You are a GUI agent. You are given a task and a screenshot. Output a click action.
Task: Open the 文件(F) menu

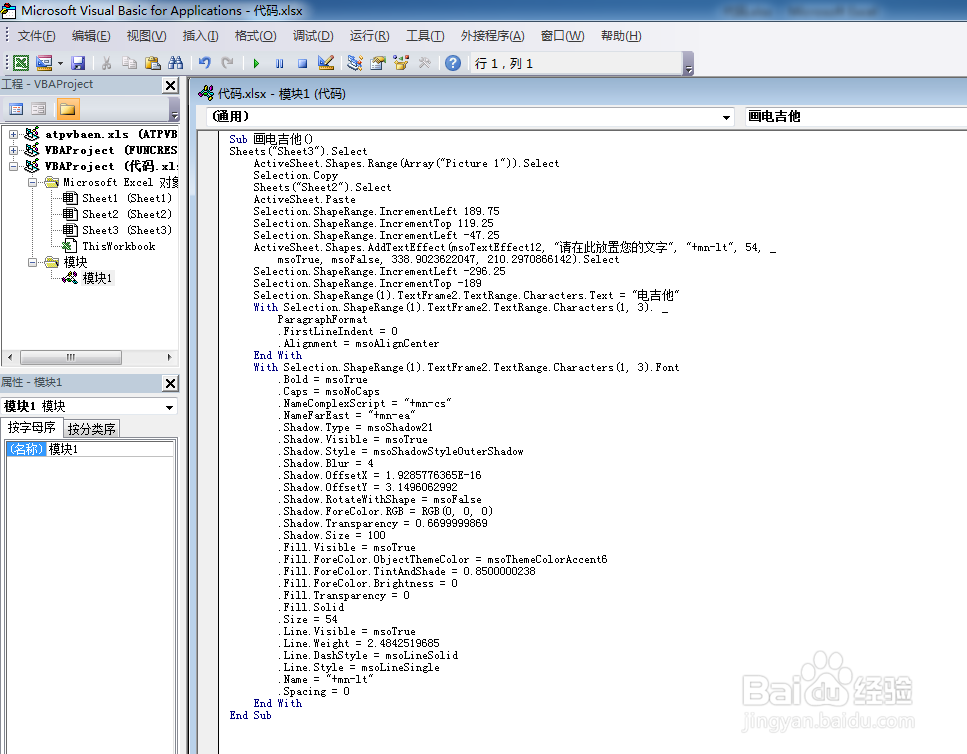coord(36,36)
